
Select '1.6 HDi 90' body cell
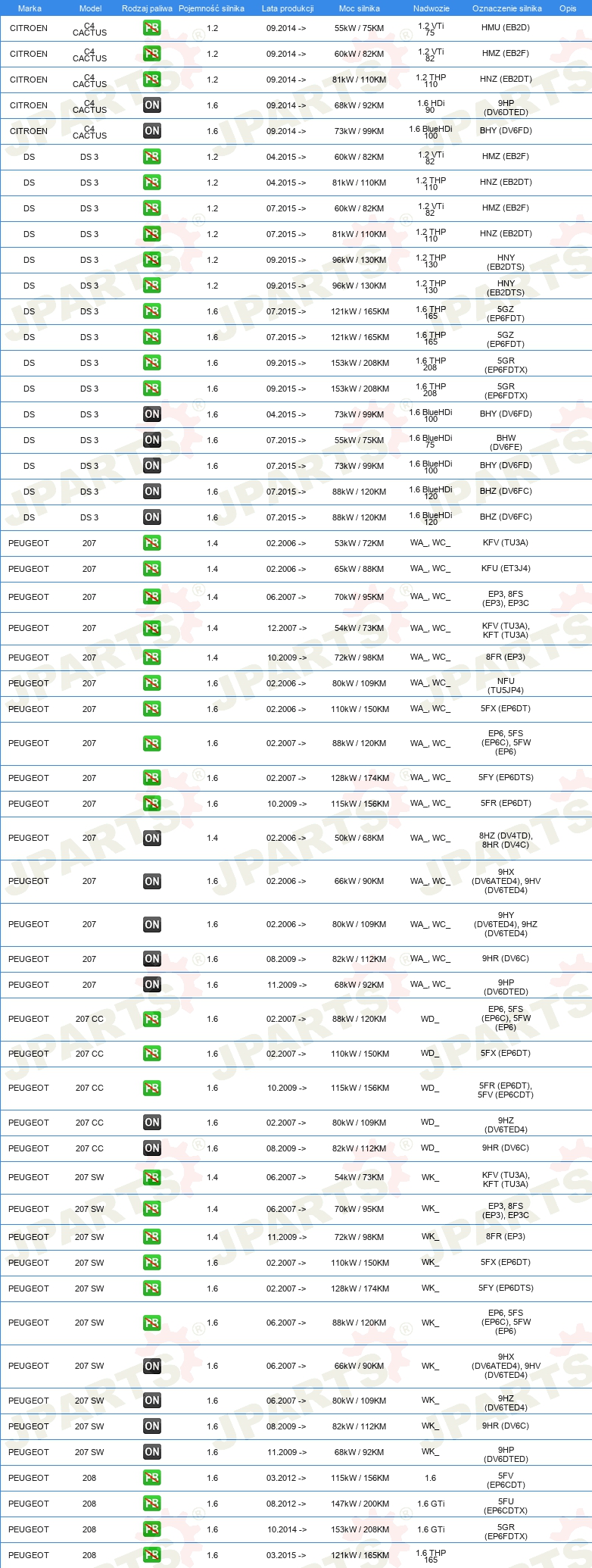pos(431,106)
